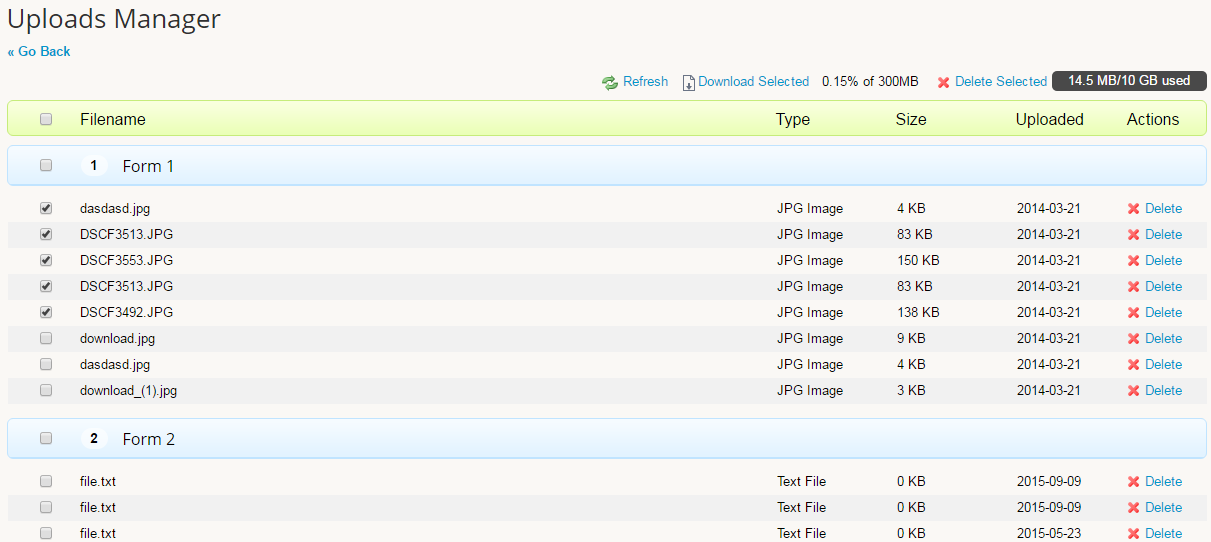The height and width of the screenshot is (542, 1211).
Task: Click the Uploads Manager page title
Action: [x=114, y=19]
